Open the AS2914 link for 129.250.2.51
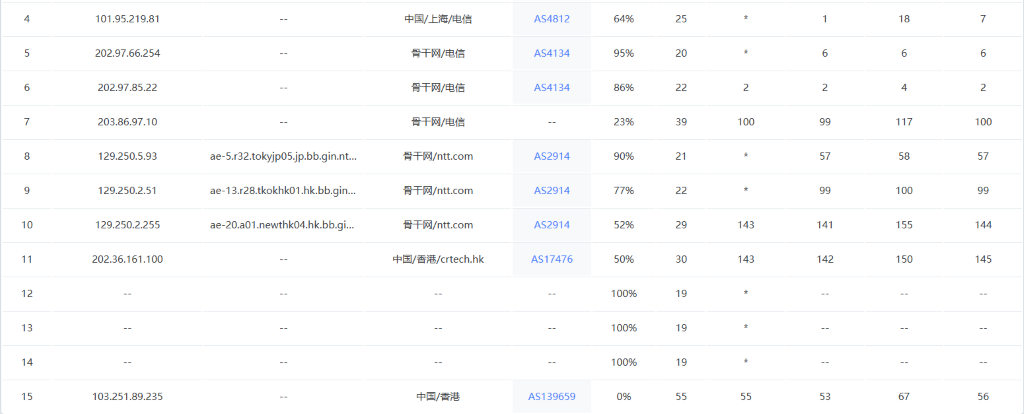 (552, 191)
